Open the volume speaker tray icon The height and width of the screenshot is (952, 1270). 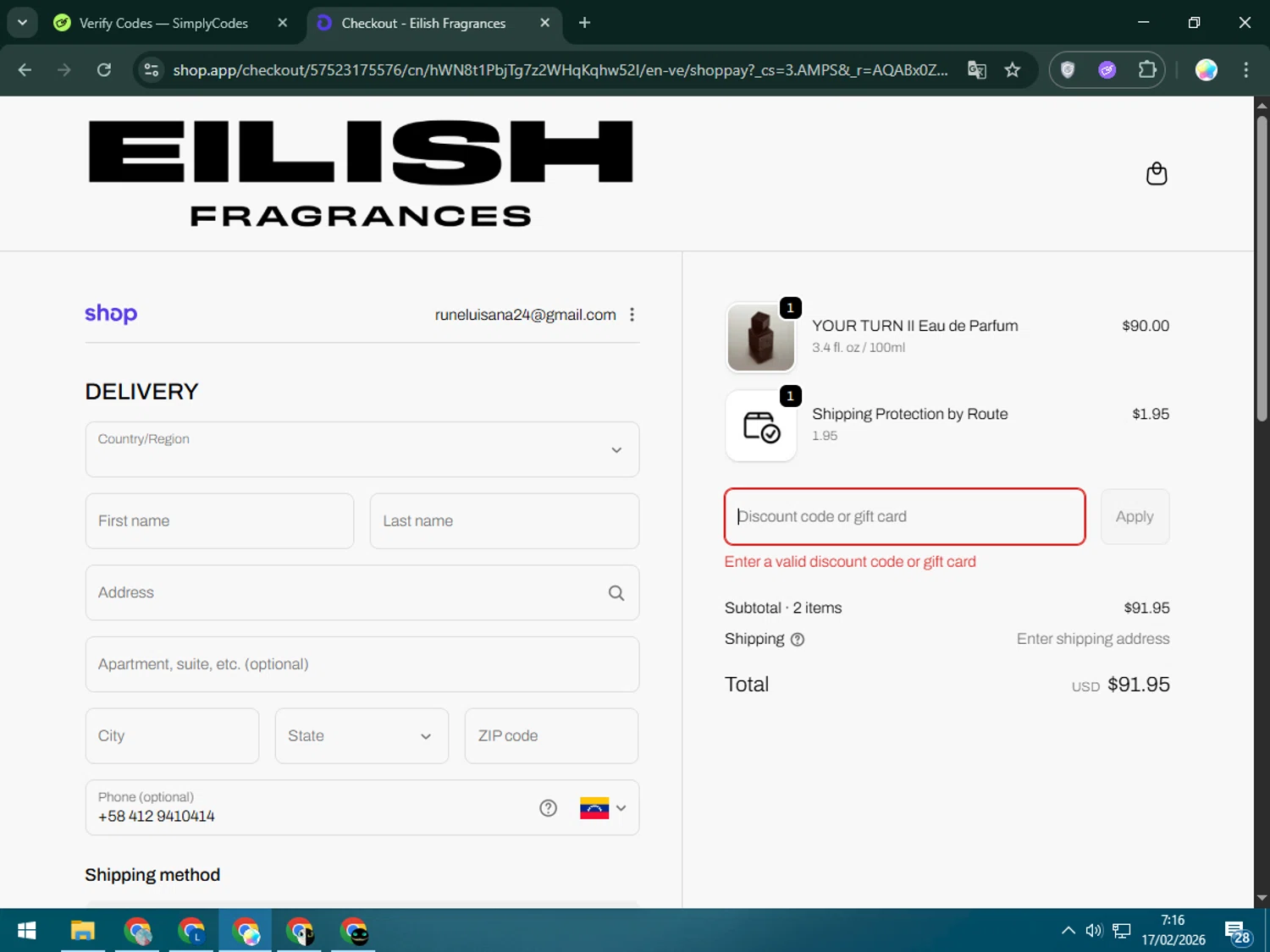pos(1094,931)
